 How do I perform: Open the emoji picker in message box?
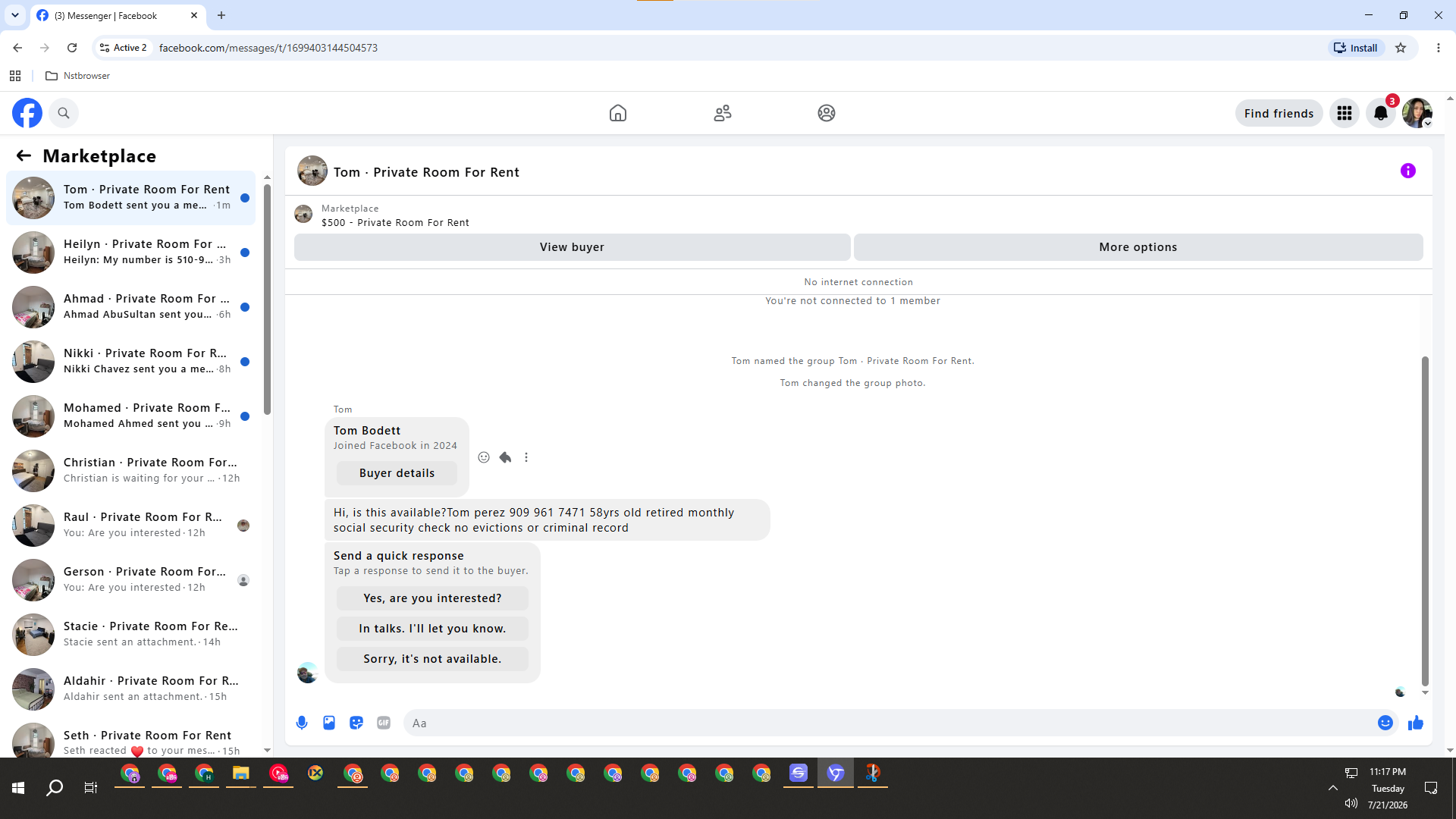point(1385,723)
